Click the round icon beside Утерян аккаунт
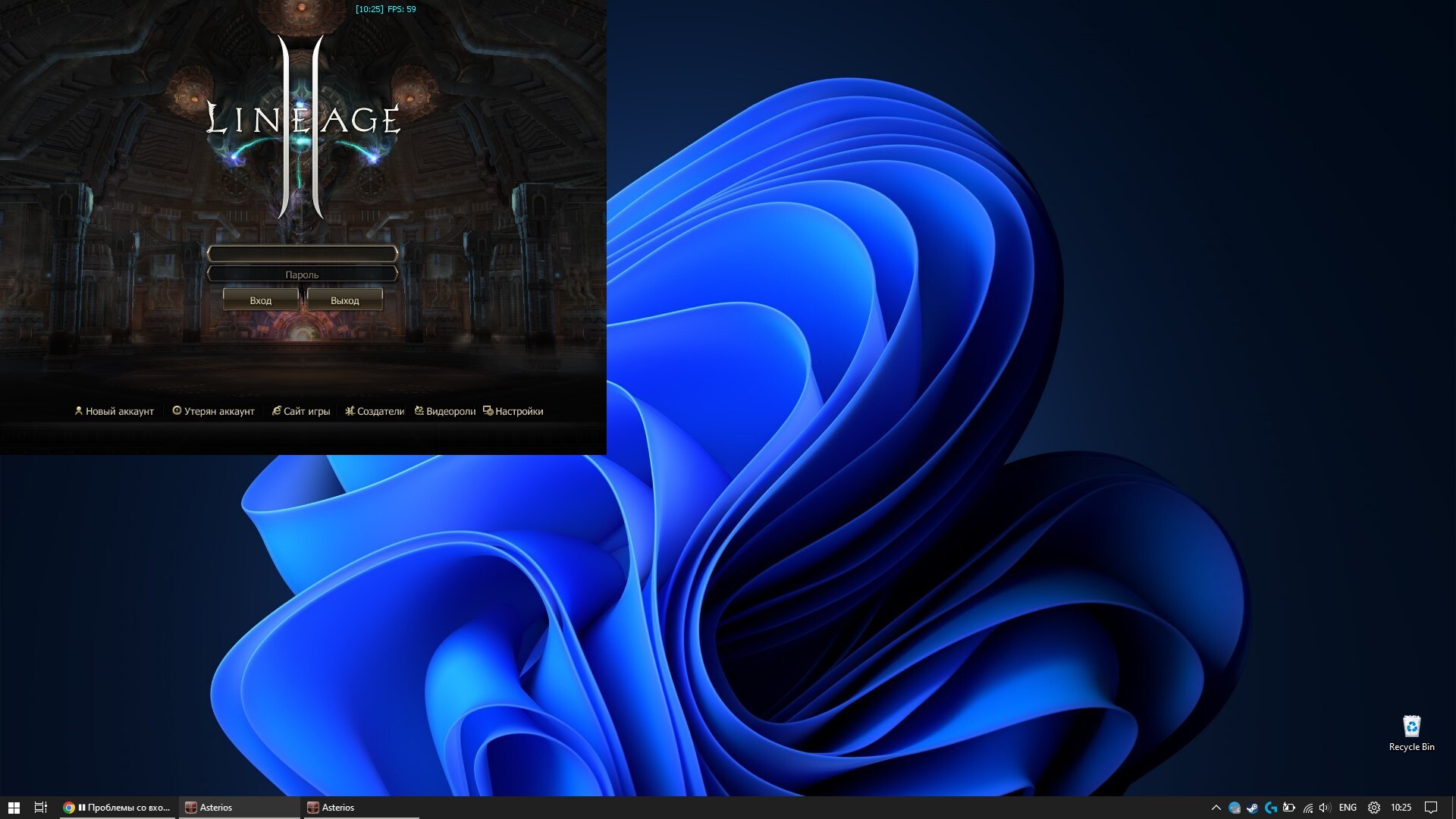 coord(177,410)
